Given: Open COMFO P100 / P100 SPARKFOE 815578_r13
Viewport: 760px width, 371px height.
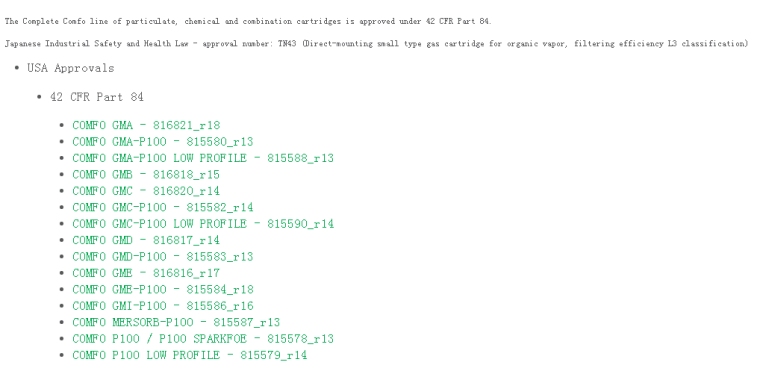Looking at the screenshot, I should click(203, 339).
